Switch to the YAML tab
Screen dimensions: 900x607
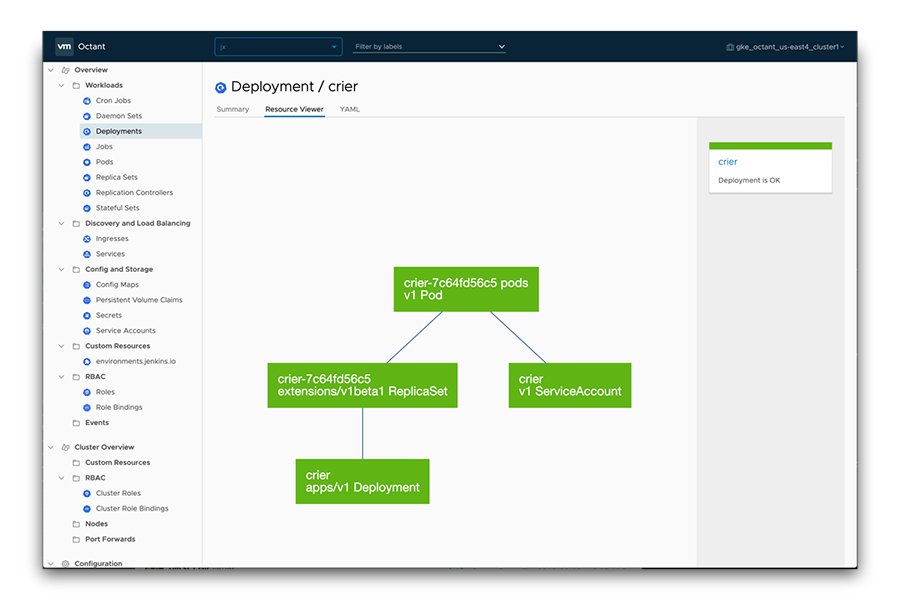[x=349, y=109]
